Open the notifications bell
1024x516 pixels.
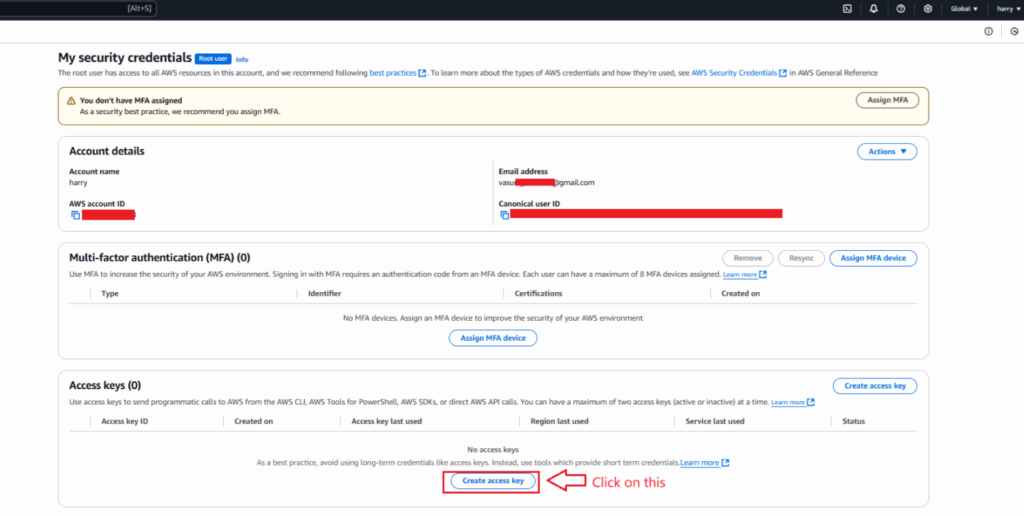874,9
